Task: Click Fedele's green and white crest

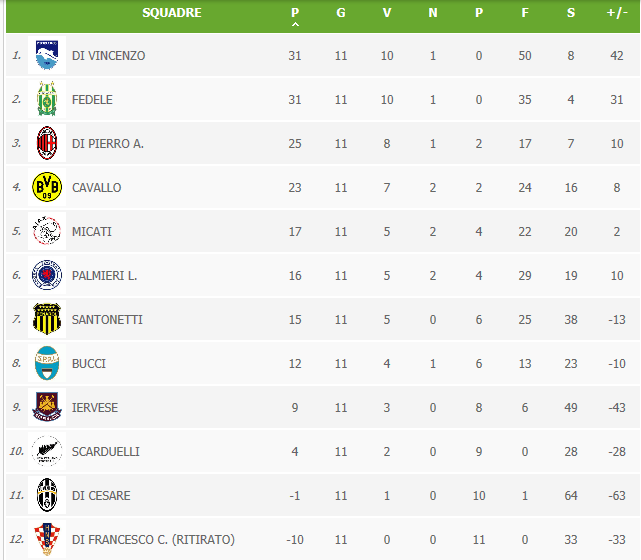Action: (x=47, y=99)
